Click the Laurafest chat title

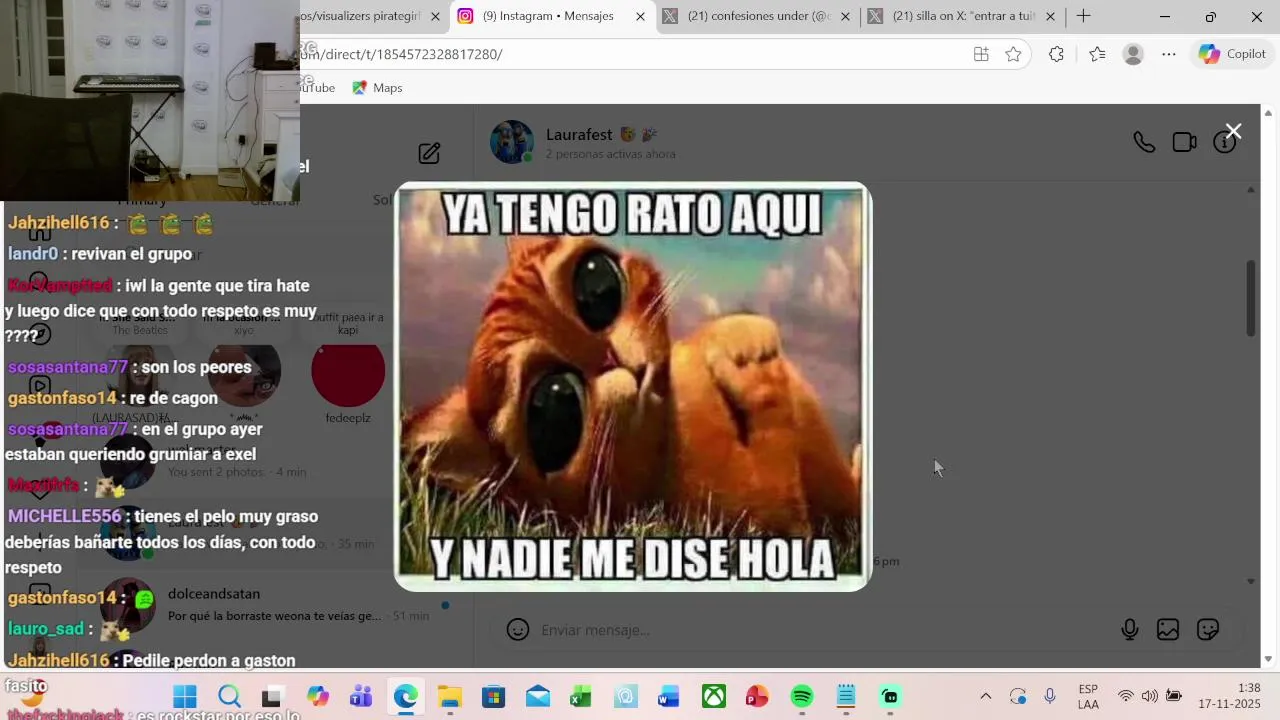(x=601, y=134)
